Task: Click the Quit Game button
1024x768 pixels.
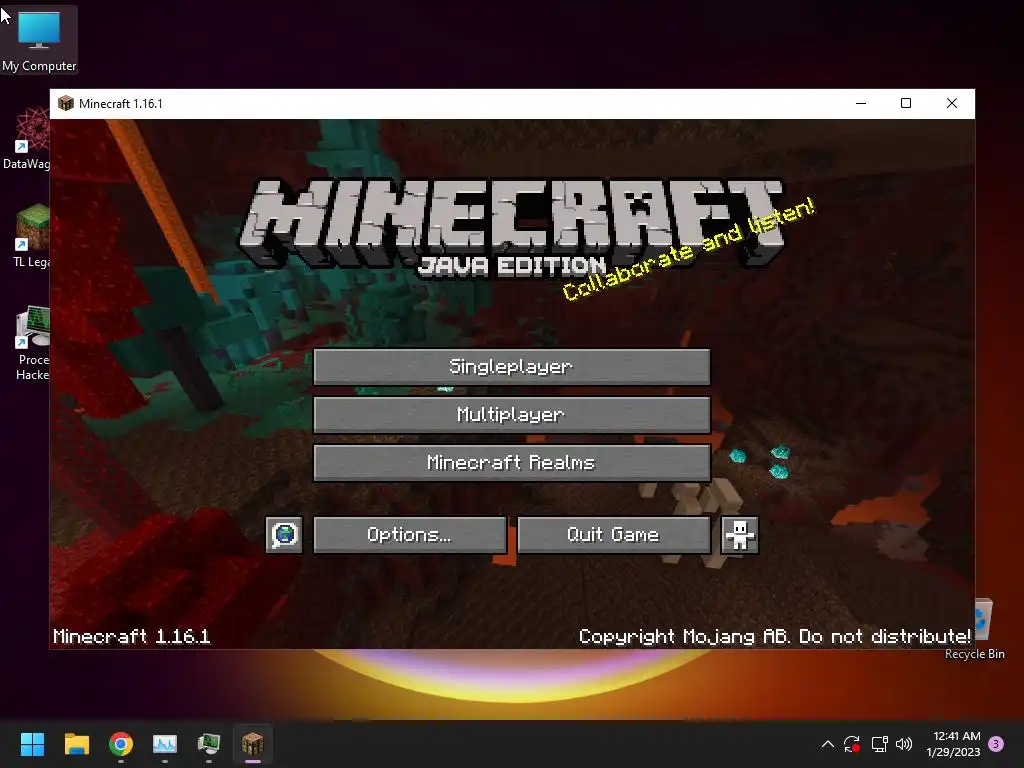Action: point(613,535)
